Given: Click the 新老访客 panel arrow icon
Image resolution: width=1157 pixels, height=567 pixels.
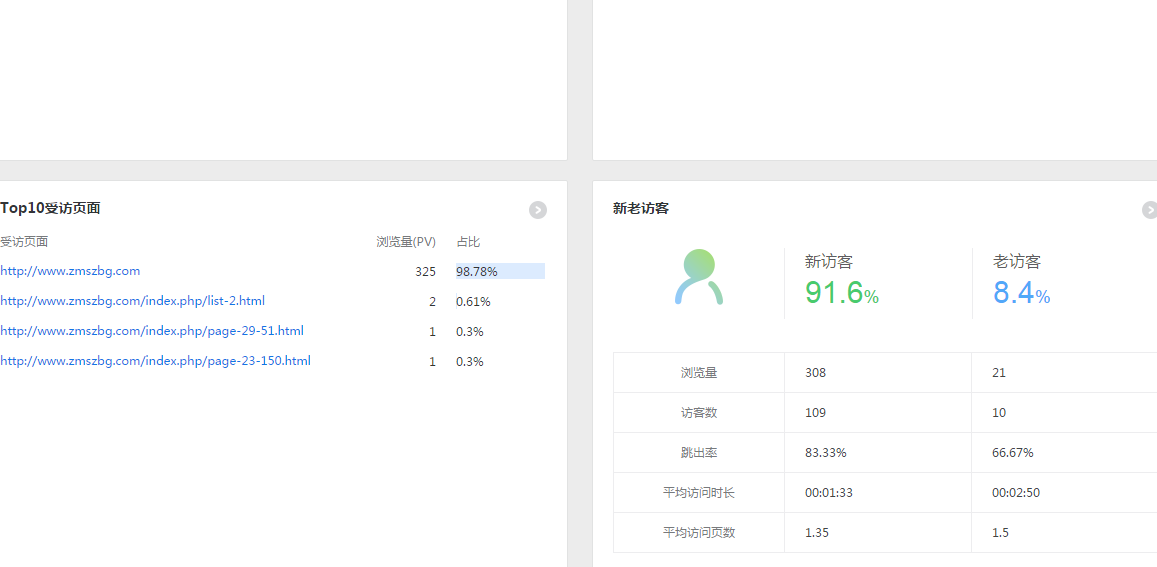Looking at the screenshot, I should 1149,210.
